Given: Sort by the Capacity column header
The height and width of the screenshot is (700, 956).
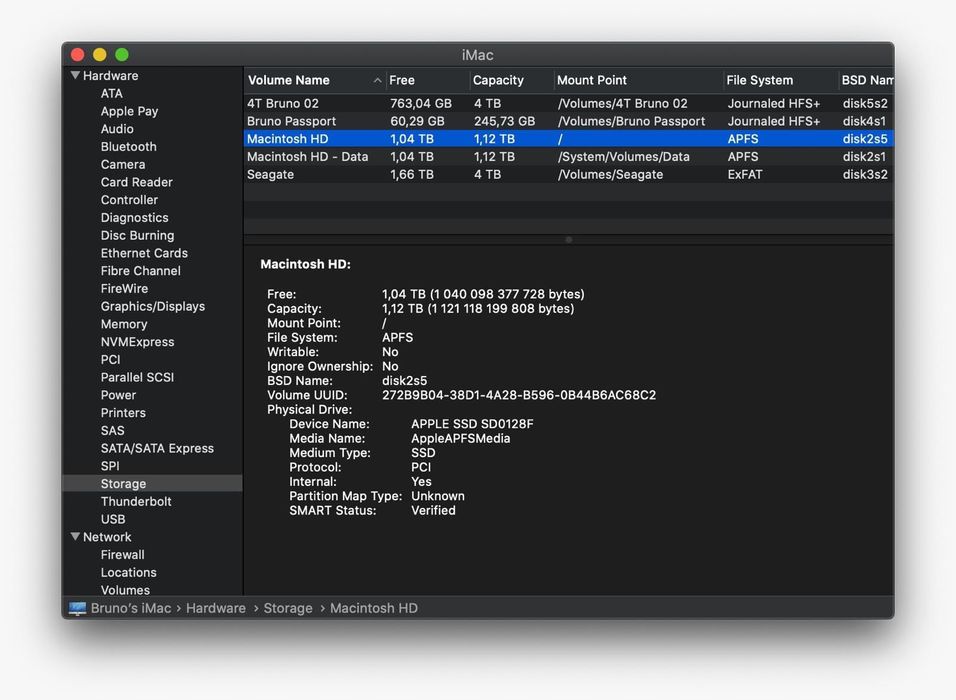Looking at the screenshot, I should [512, 80].
